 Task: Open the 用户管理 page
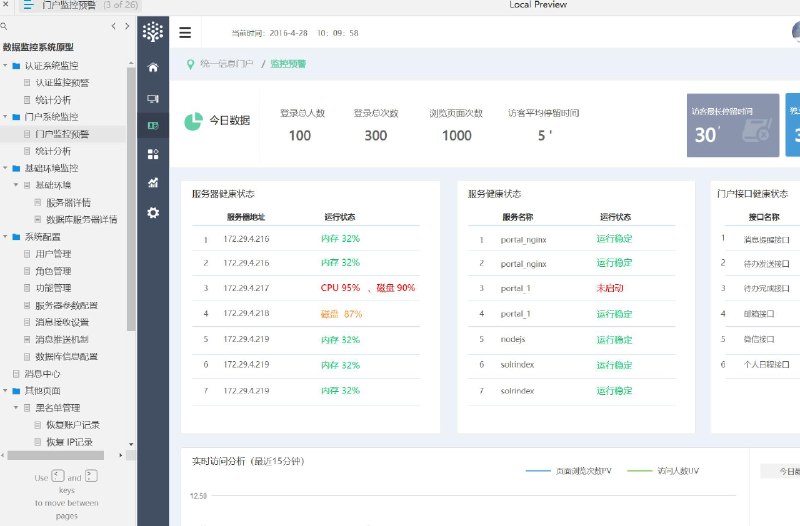53,254
